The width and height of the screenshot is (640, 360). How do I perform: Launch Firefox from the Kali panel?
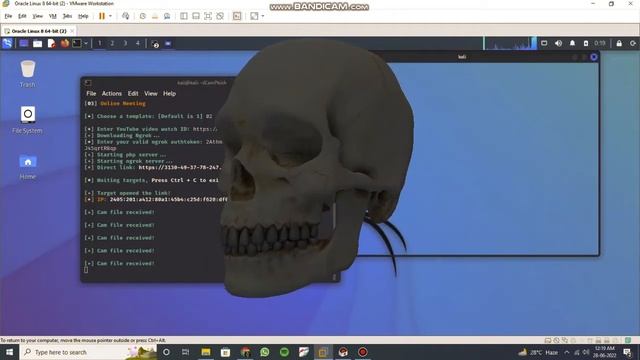tap(64, 43)
